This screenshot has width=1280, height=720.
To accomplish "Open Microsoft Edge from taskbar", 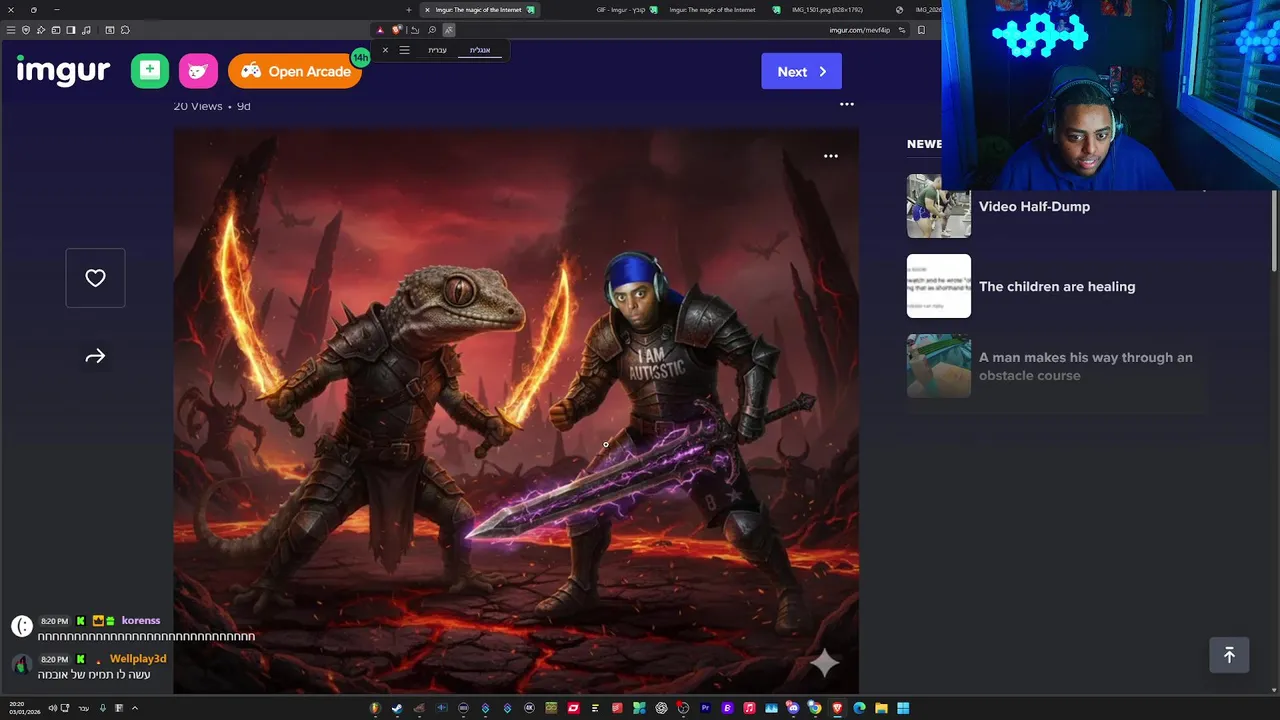I will pyautogui.click(x=859, y=708).
